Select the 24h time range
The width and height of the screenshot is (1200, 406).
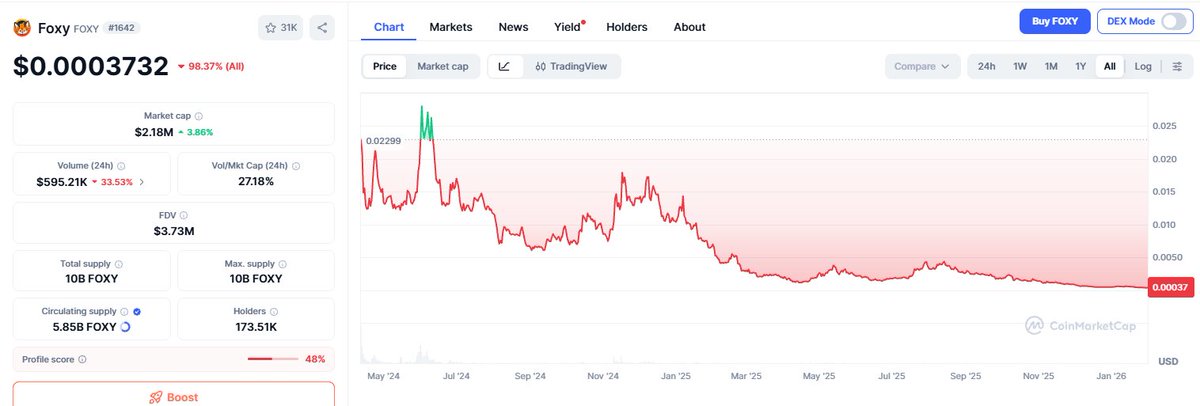pyautogui.click(x=986, y=67)
